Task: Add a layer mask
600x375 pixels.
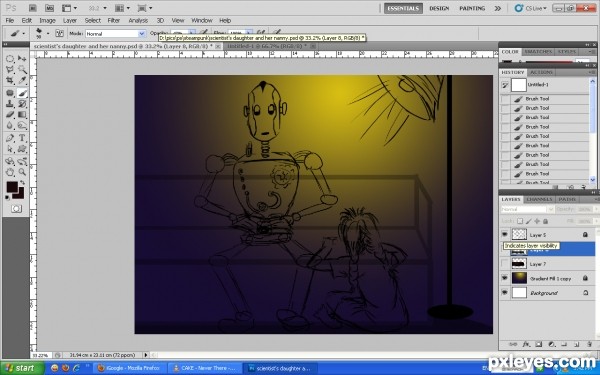Action: point(538,344)
